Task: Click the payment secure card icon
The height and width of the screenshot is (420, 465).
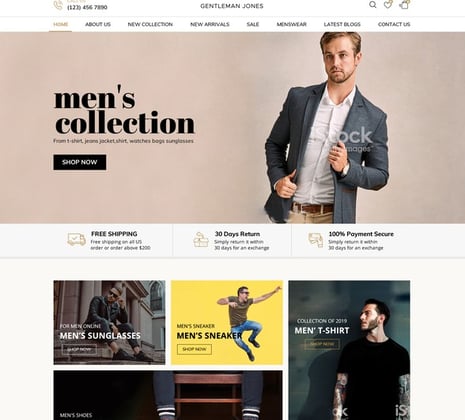Action: pos(316,240)
